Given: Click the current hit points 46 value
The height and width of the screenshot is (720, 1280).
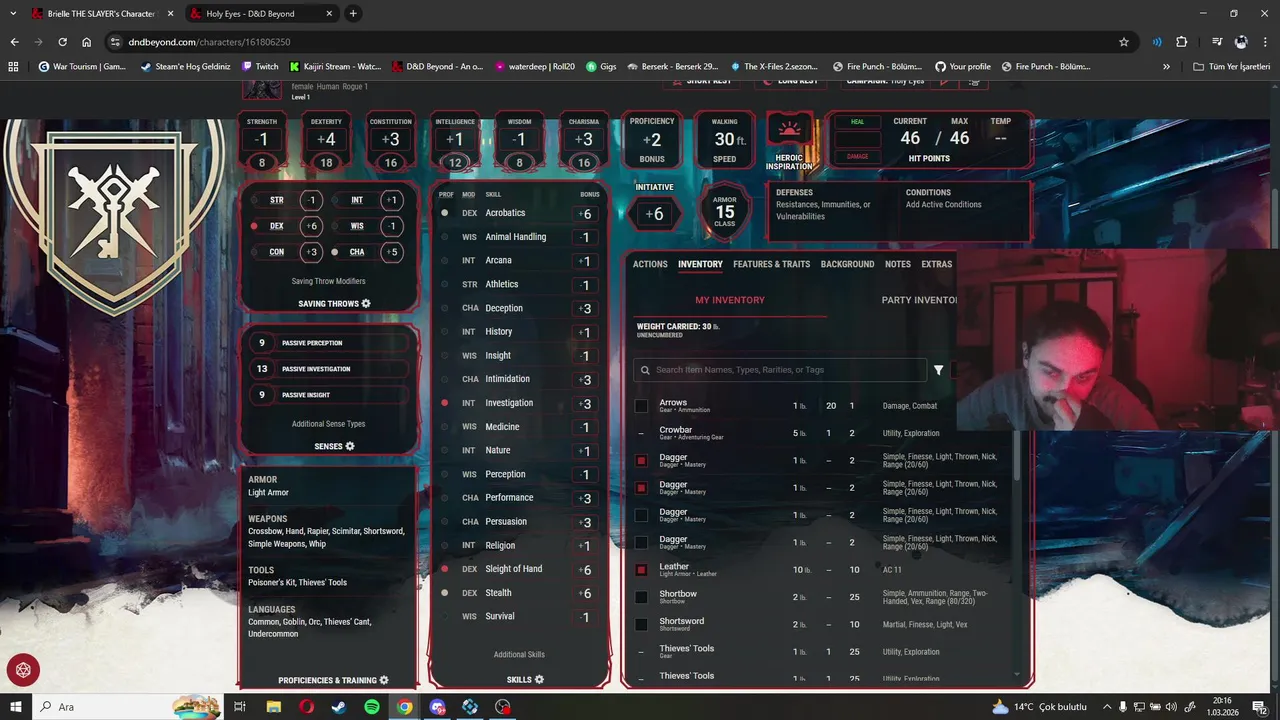Looking at the screenshot, I should [910, 139].
